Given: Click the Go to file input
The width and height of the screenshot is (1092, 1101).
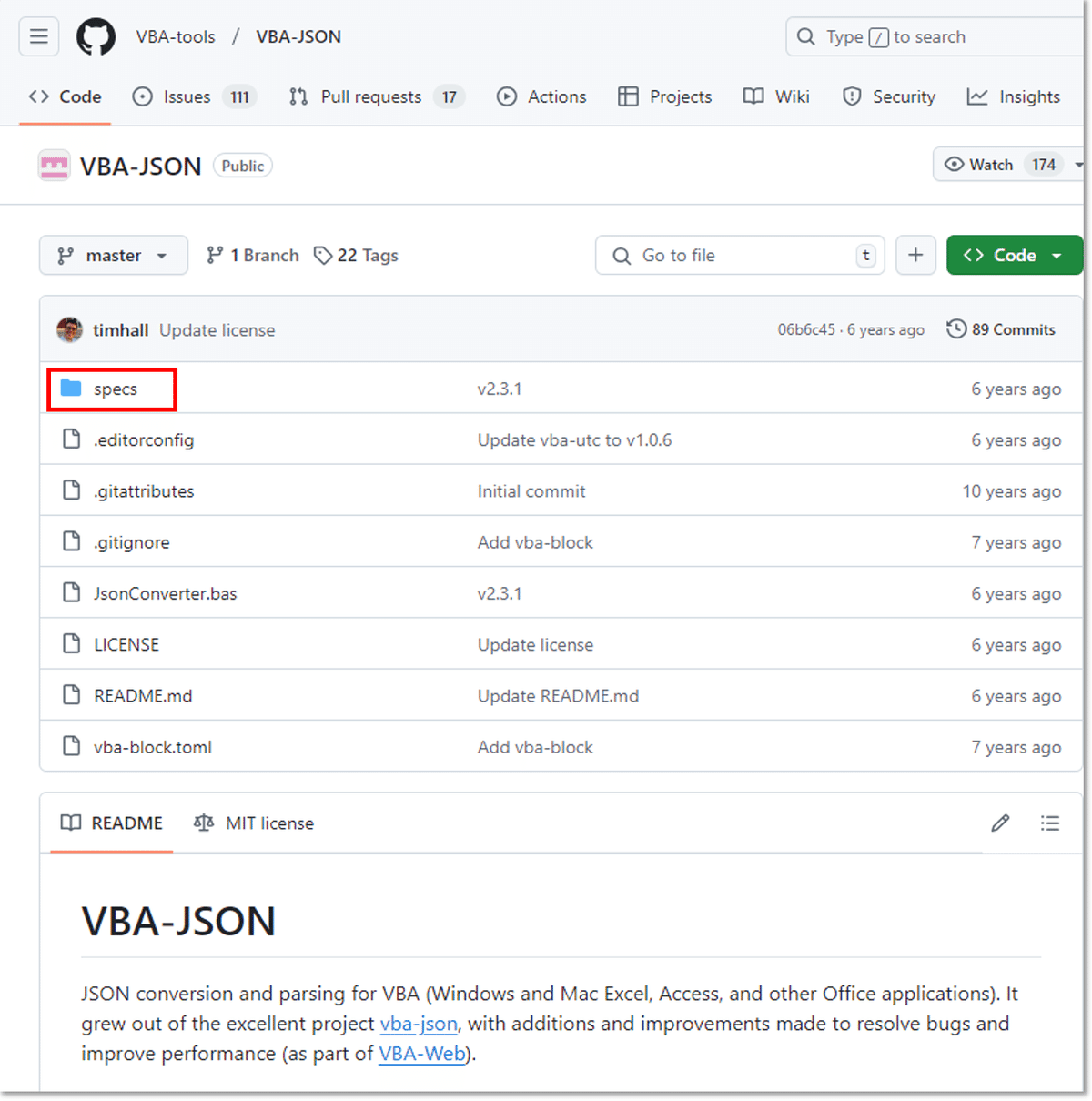Looking at the screenshot, I should click(x=739, y=256).
